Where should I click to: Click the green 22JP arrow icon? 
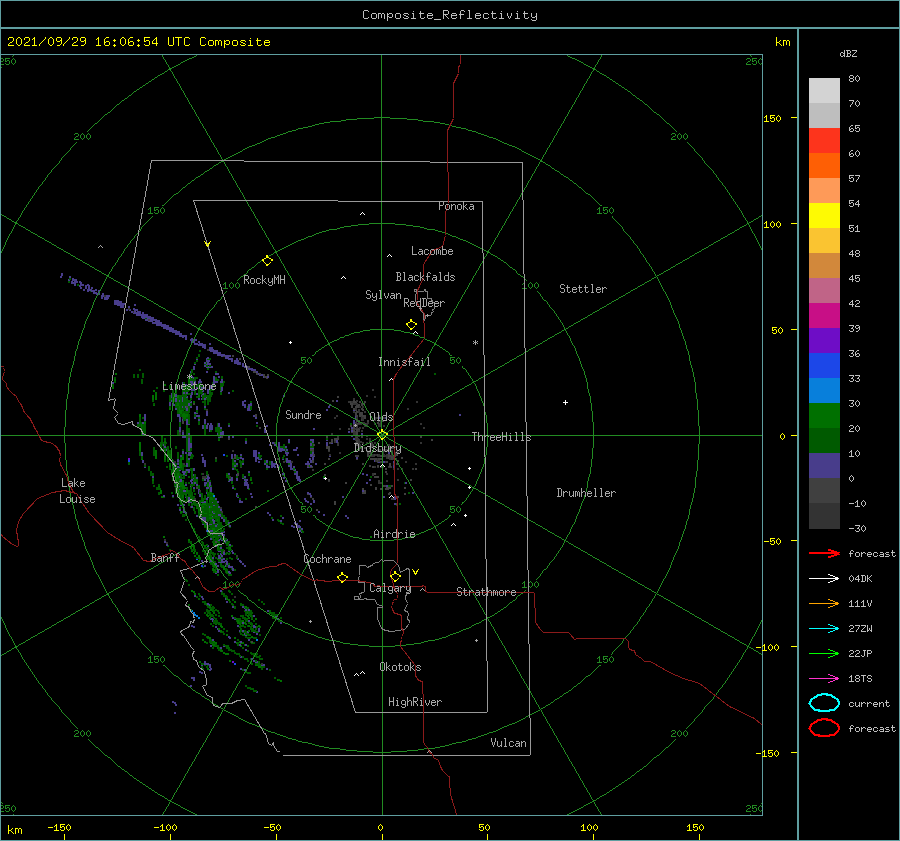pos(824,653)
